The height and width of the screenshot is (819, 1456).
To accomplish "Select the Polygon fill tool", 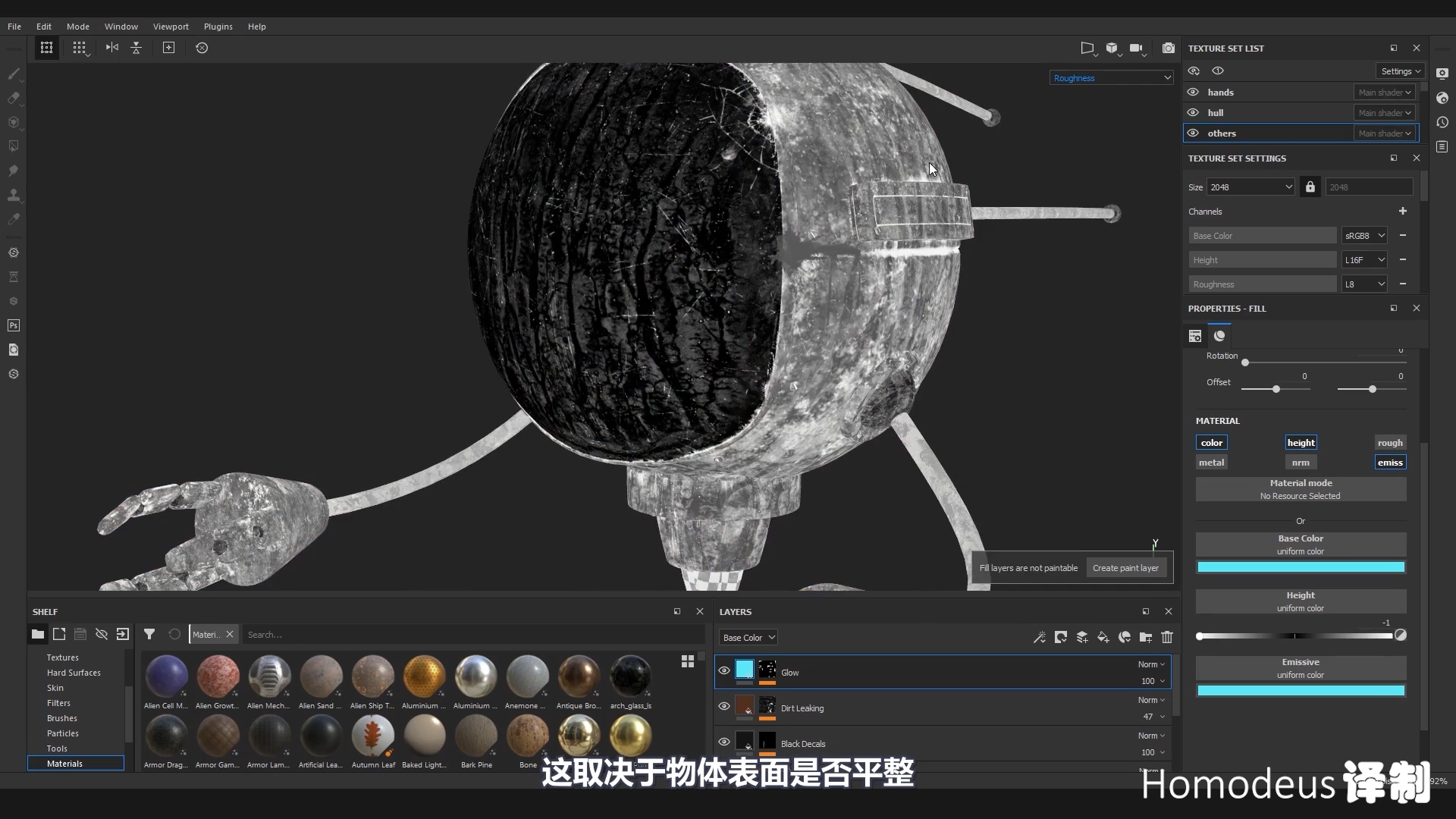I will (x=13, y=146).
